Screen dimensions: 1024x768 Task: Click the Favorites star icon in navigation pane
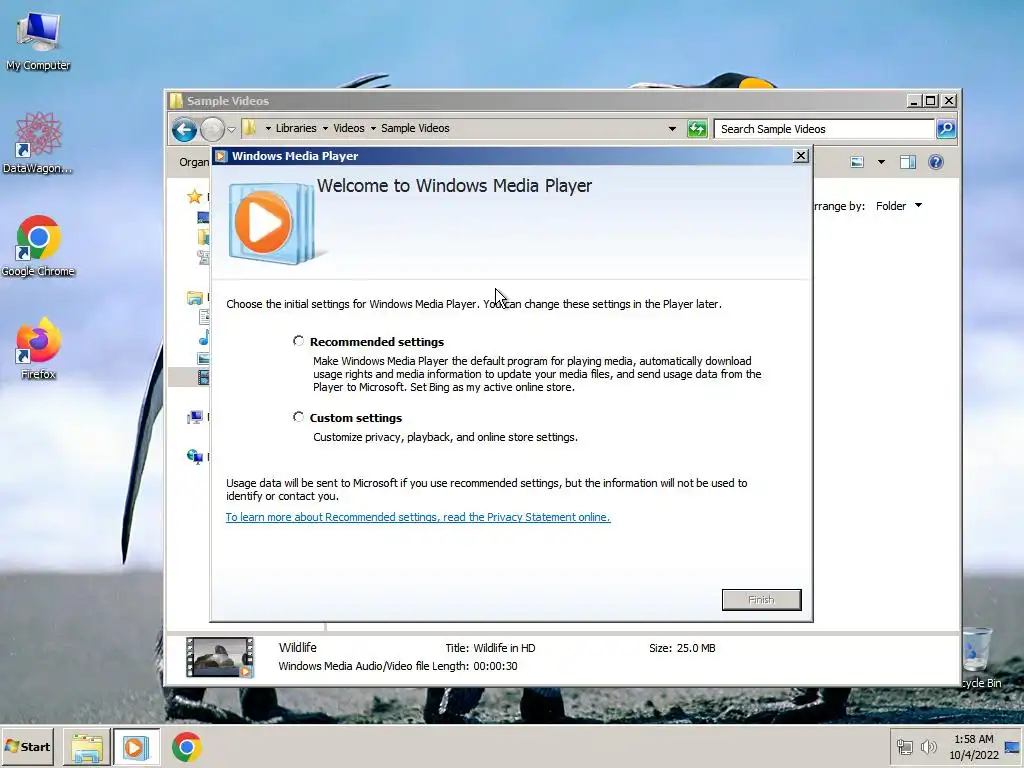coord(194,196)
